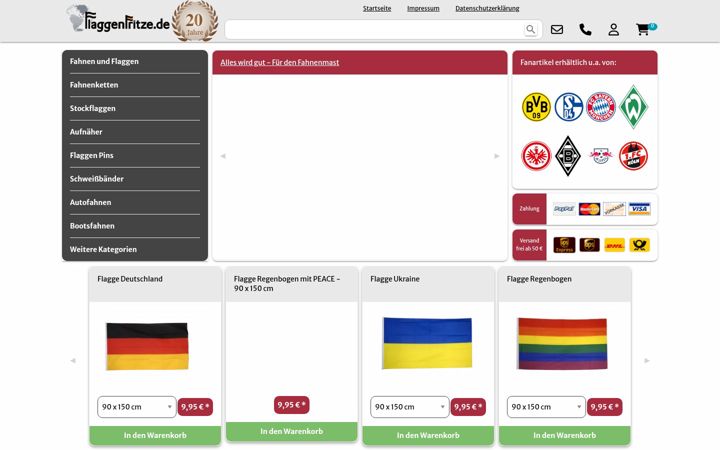Image resolution: width=720 pixels, height=450 pixels.
Task: Select the Borussia Mönchengladbach logo
Action: [x=568, y=156]
